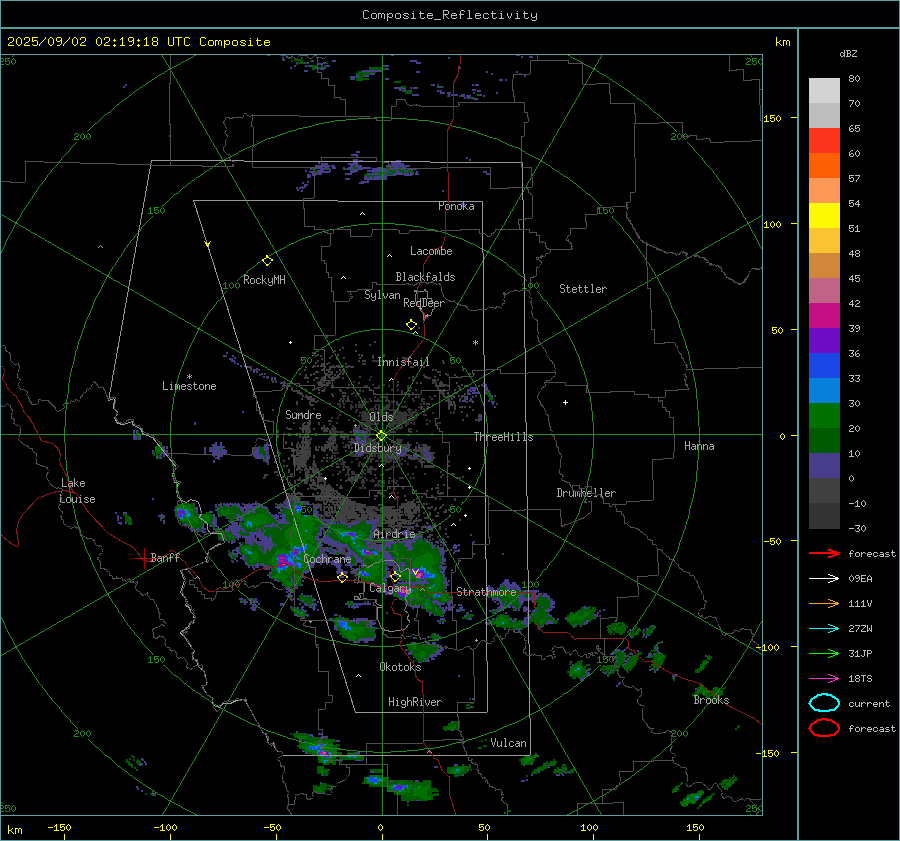This screenshot has height=841, width=900.
Task: Click the Innisfail city label
Action: pyautogui.click(x=403, y=362)
